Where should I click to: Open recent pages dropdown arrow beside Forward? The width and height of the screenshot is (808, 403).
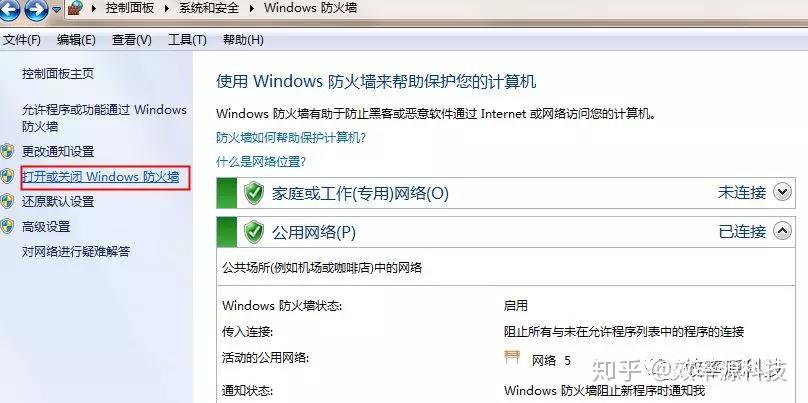(x=56, y=10)
